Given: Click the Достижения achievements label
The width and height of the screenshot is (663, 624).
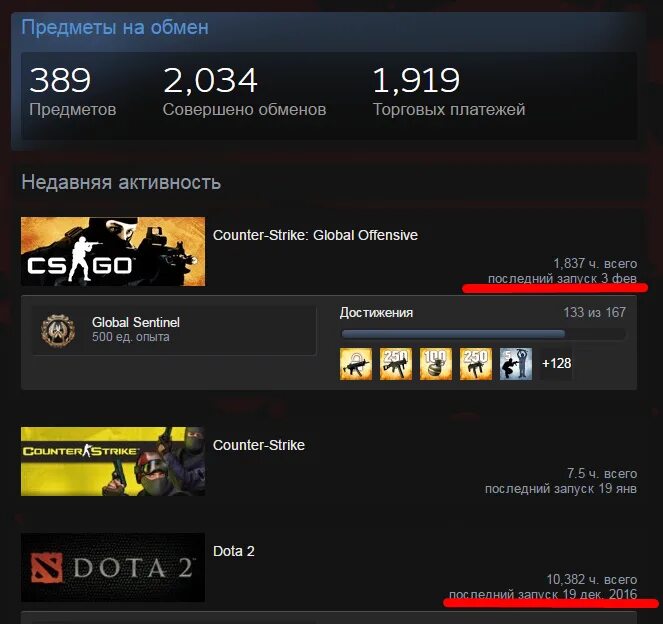Looking at the screenshot, I should pyautogui.click(x=376, y=313).
